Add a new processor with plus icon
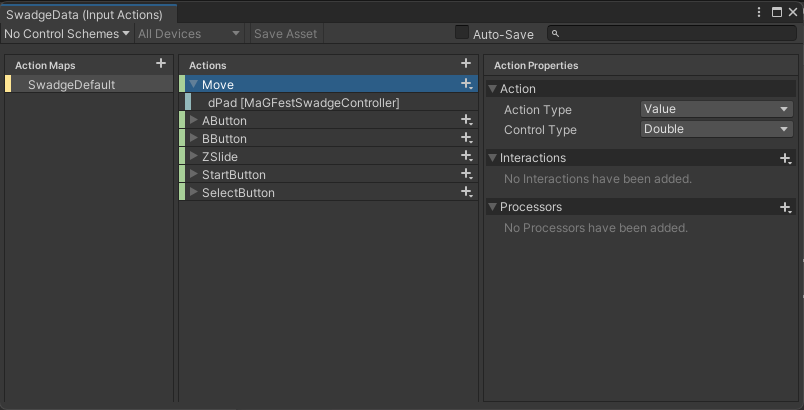The image size is (804, 410). click(x=786, y=207)
